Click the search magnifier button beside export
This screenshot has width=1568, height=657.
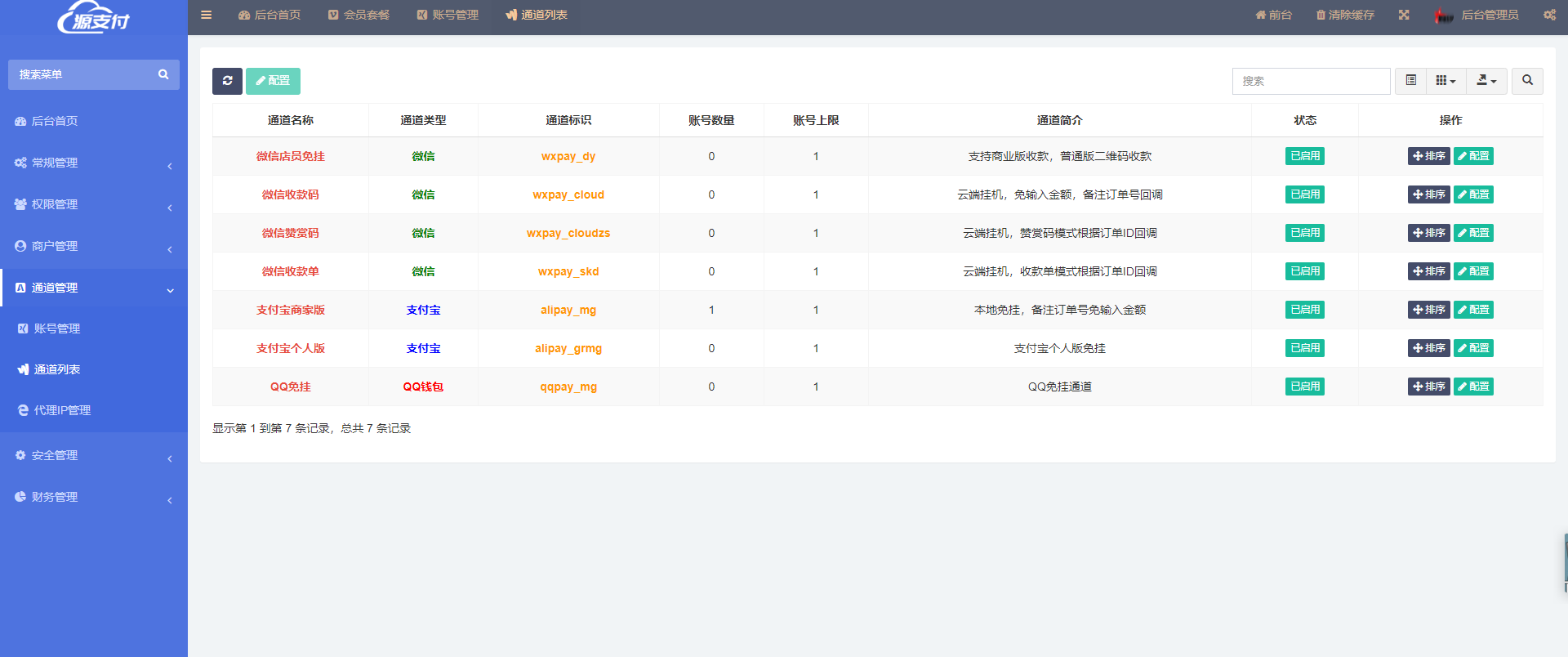tap(1527, 81)
